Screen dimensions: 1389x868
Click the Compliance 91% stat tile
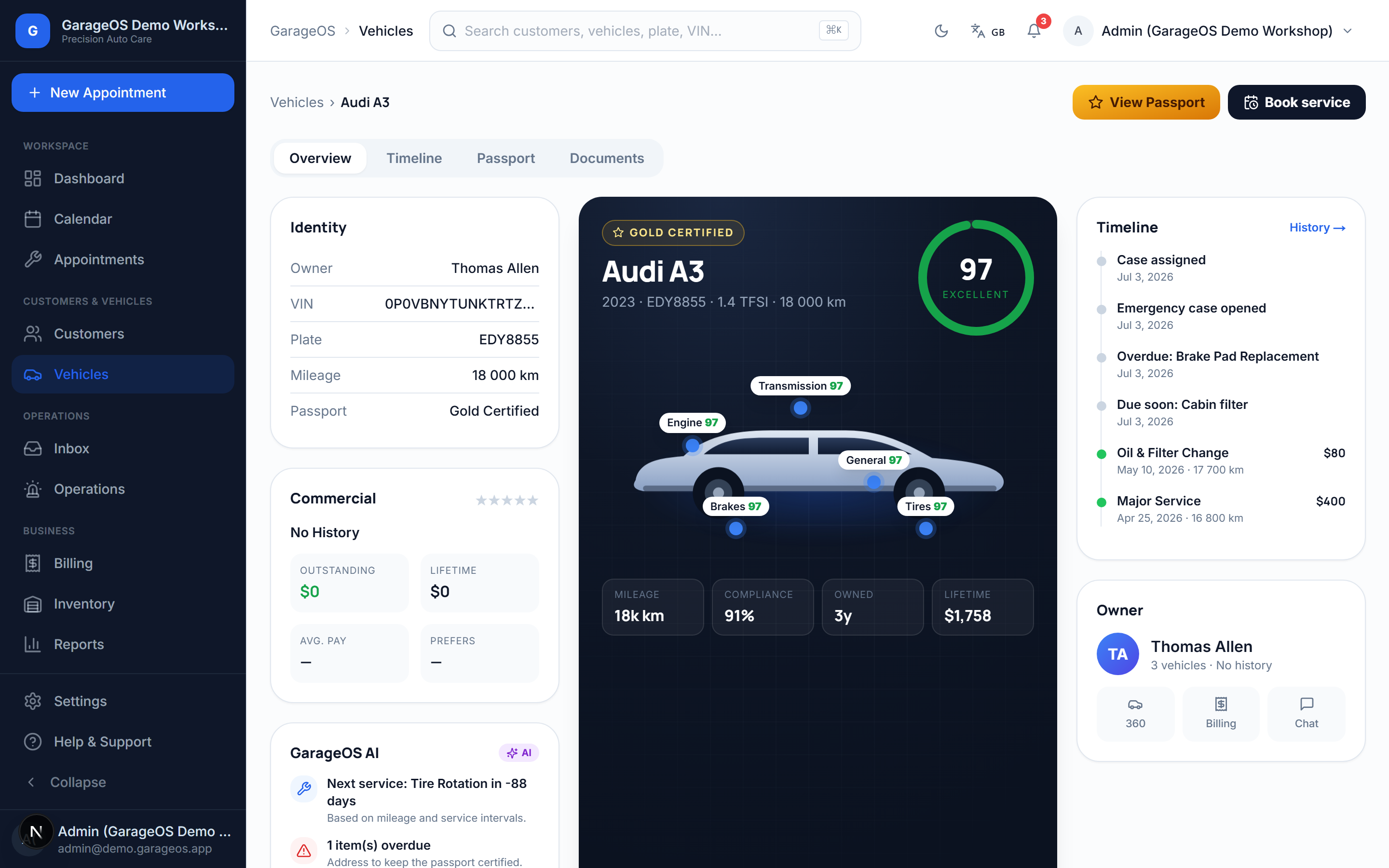[762, 607]
